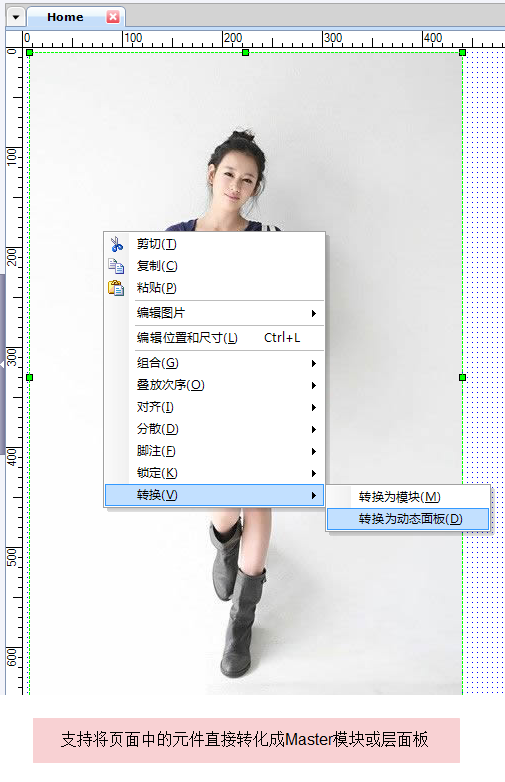Expand arrow next to 锁定(K)

(x=314, y=473)
